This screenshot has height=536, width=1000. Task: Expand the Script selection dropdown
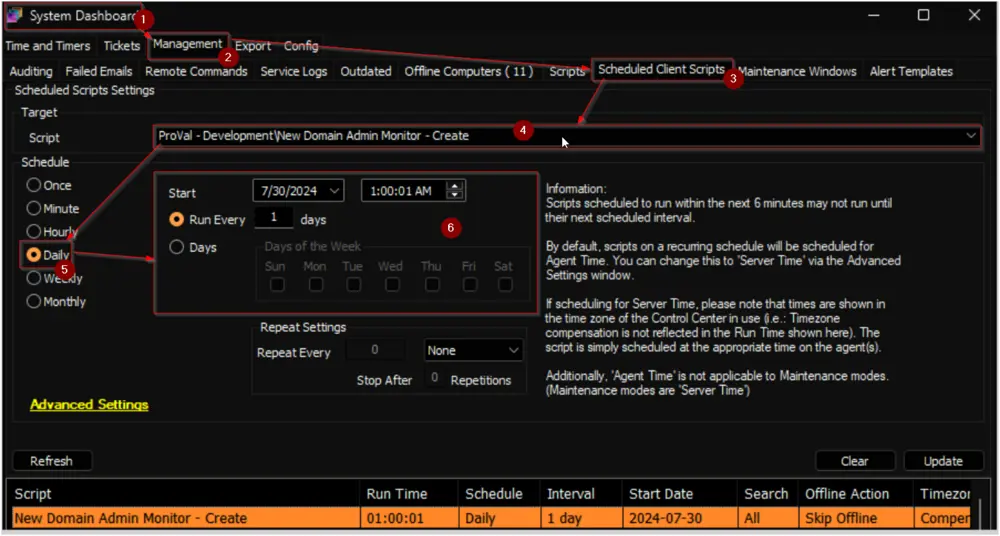coord(971,136)
